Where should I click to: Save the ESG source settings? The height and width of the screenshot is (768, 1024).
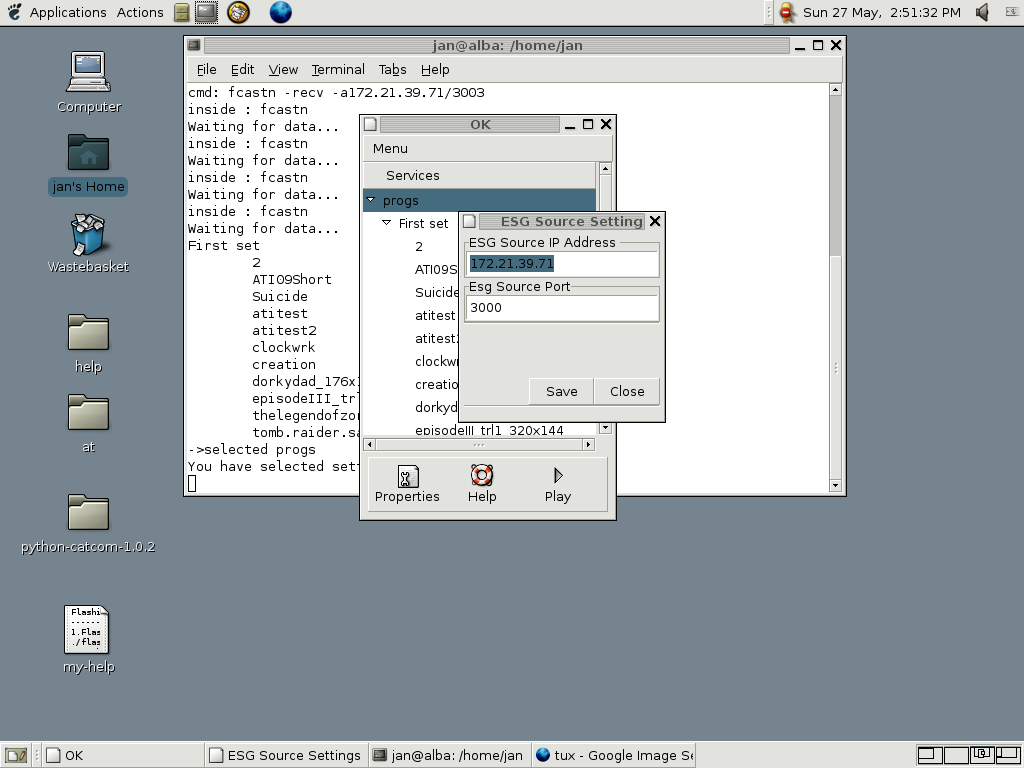tap(561, 391)
